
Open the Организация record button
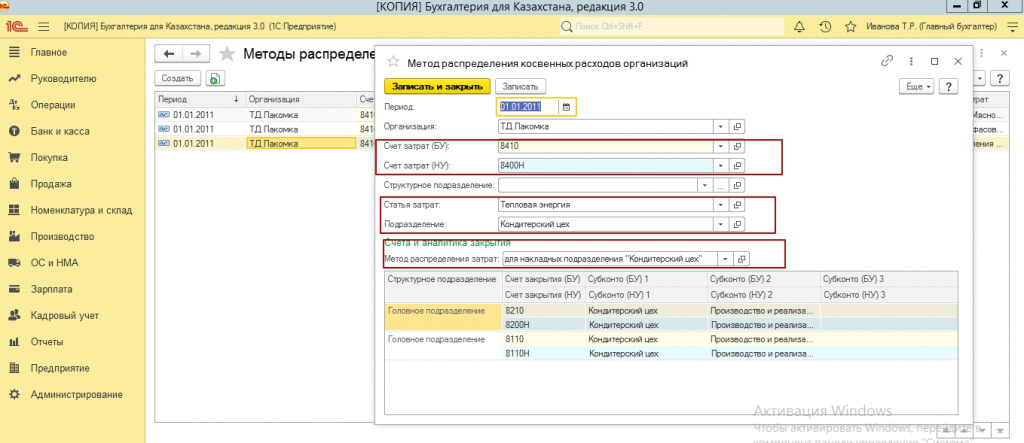(737, 127)
